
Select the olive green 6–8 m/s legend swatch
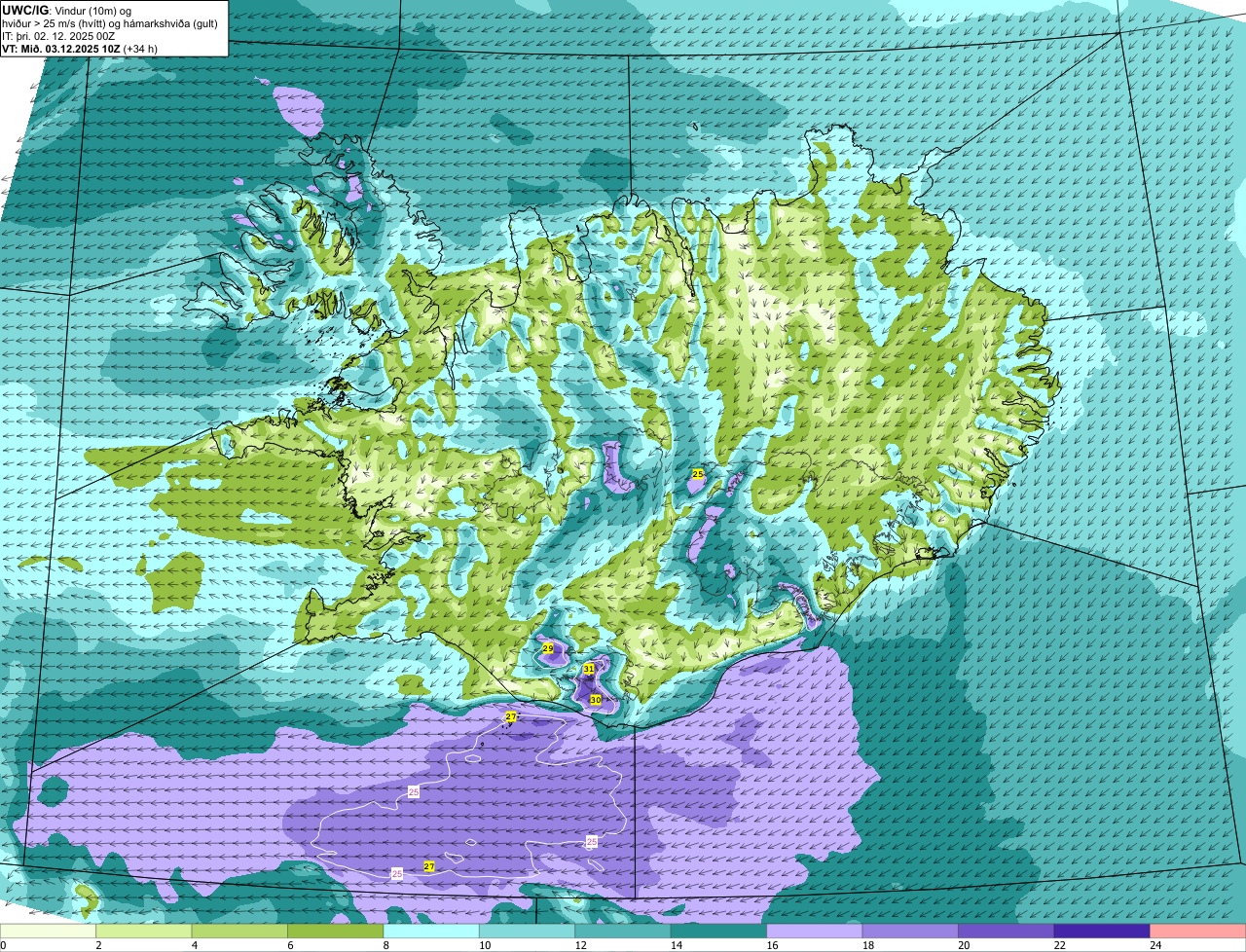pyautogui.click(x=335, y=932)
